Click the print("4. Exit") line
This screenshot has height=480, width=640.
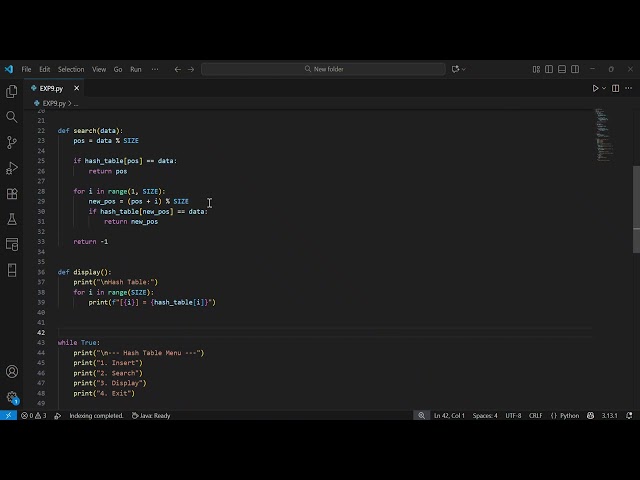104,393
